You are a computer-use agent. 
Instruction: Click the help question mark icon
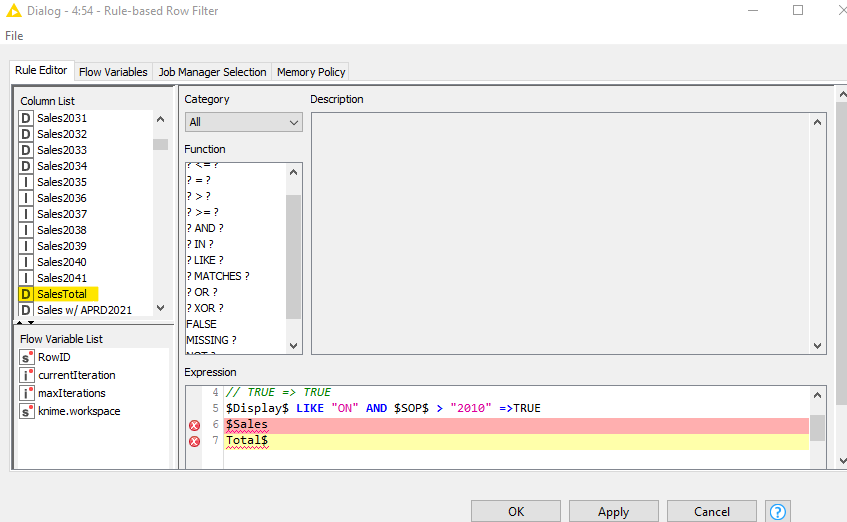coord(778,511)
